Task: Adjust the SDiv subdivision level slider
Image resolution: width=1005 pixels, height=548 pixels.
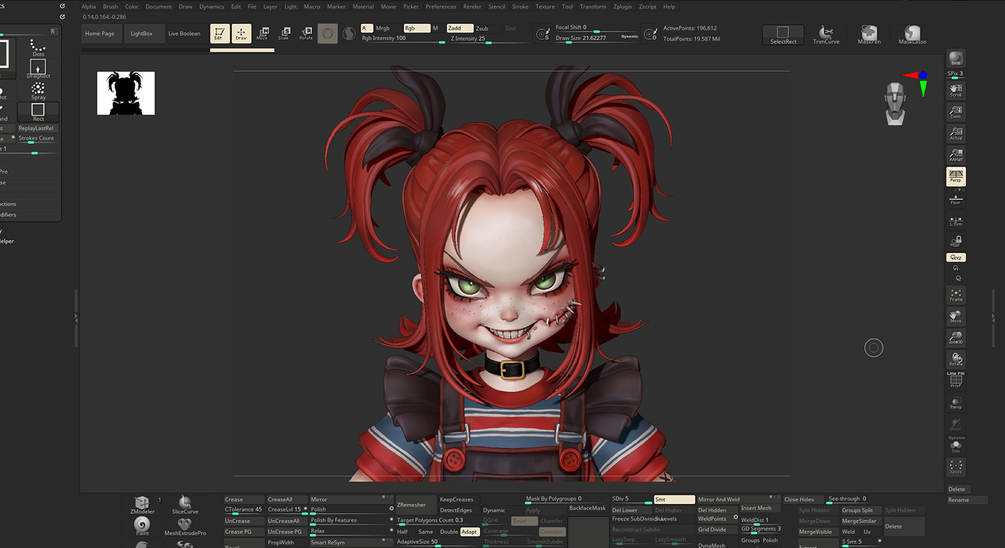Action: [631, 499]
